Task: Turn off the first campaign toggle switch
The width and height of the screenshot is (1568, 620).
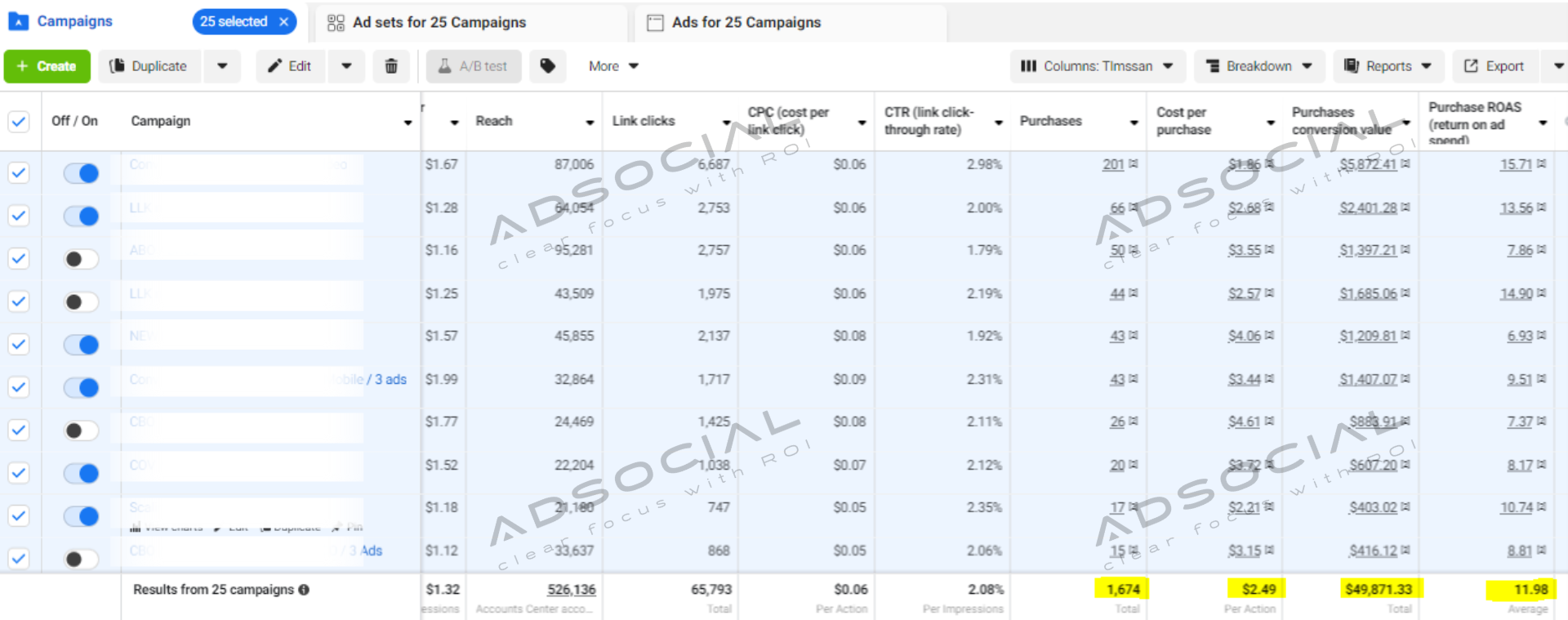Action: pyautogui.click(x=81, y=173)
